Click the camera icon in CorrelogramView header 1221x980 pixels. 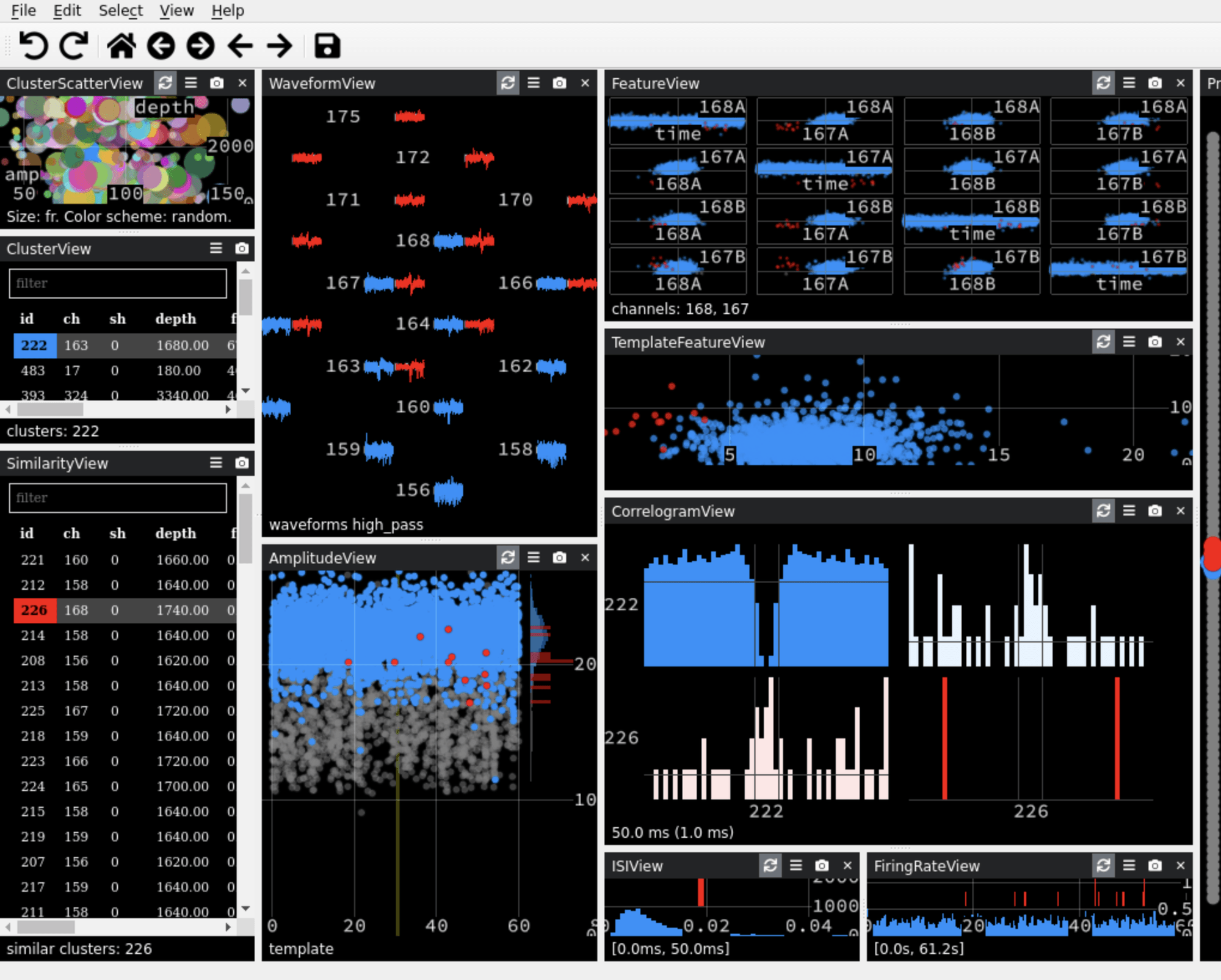click(1154, 511)
